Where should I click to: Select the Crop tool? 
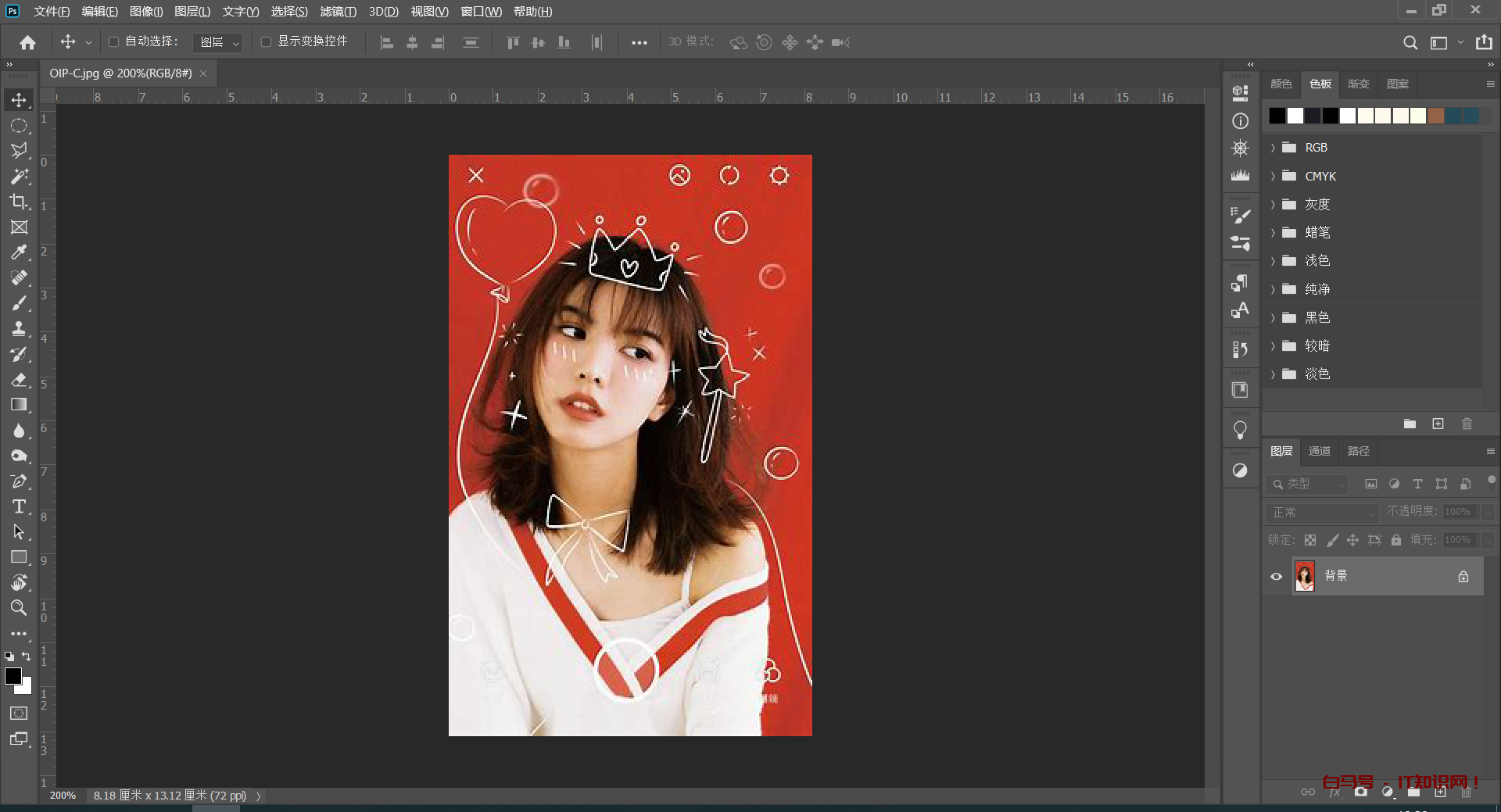pos(19,202)
